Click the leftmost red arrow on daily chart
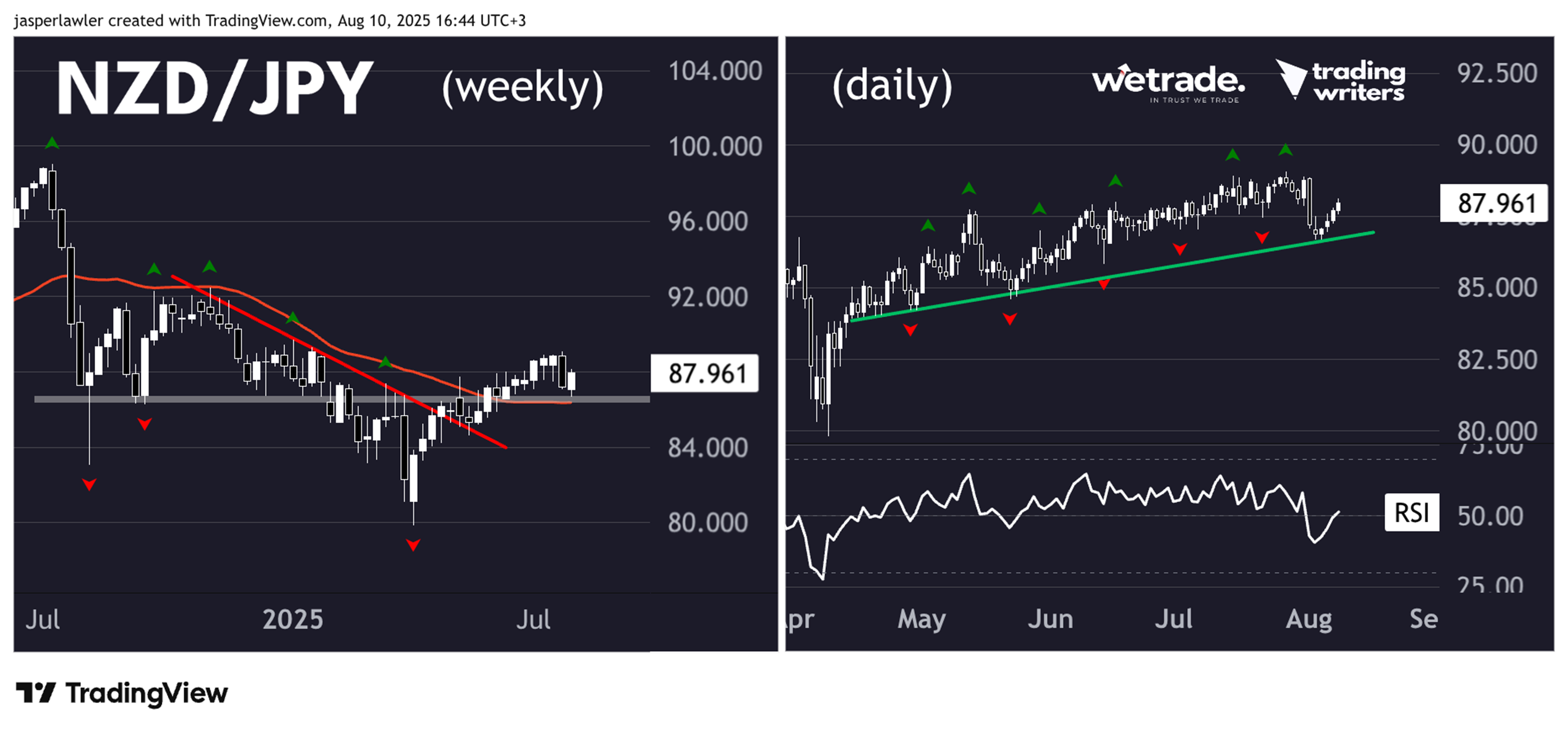 click(910, 330)
